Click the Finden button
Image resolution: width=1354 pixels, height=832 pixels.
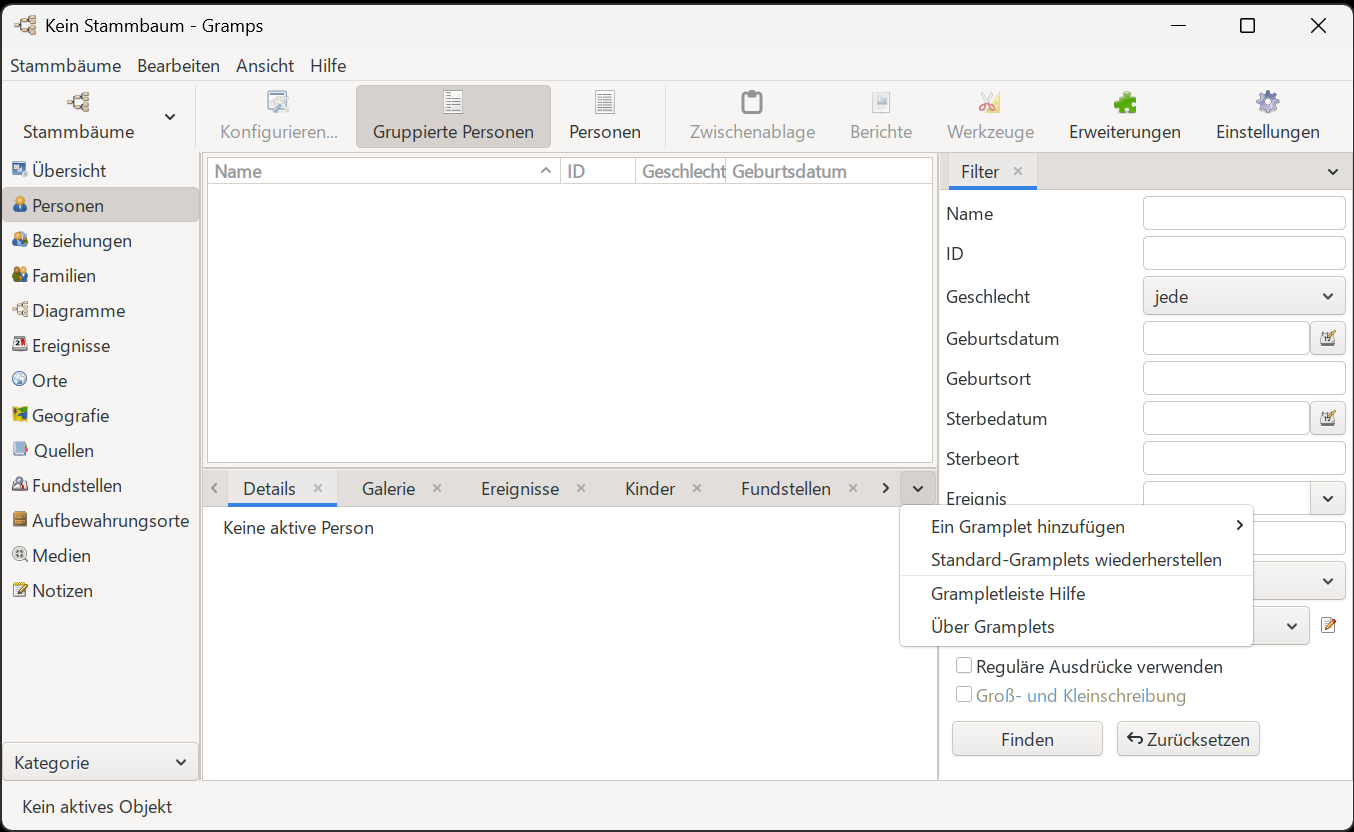[1027, 739]
